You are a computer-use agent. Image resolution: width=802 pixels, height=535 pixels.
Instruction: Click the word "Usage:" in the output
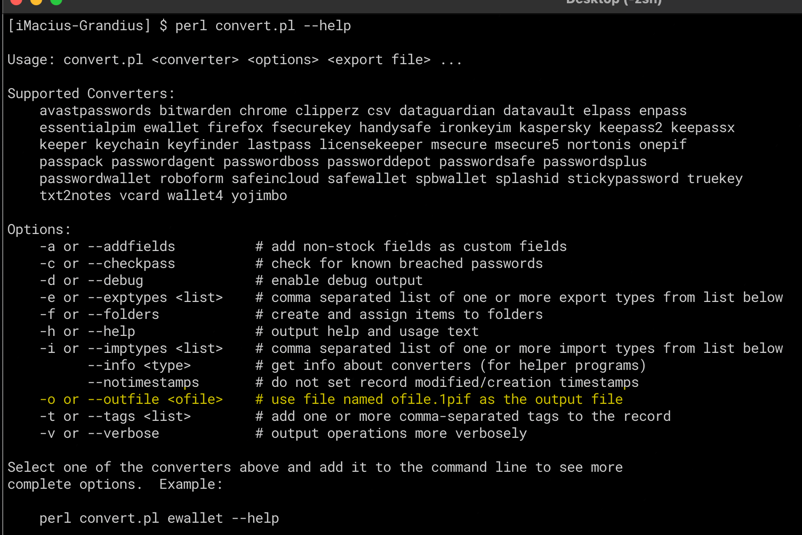click(31, 59)
